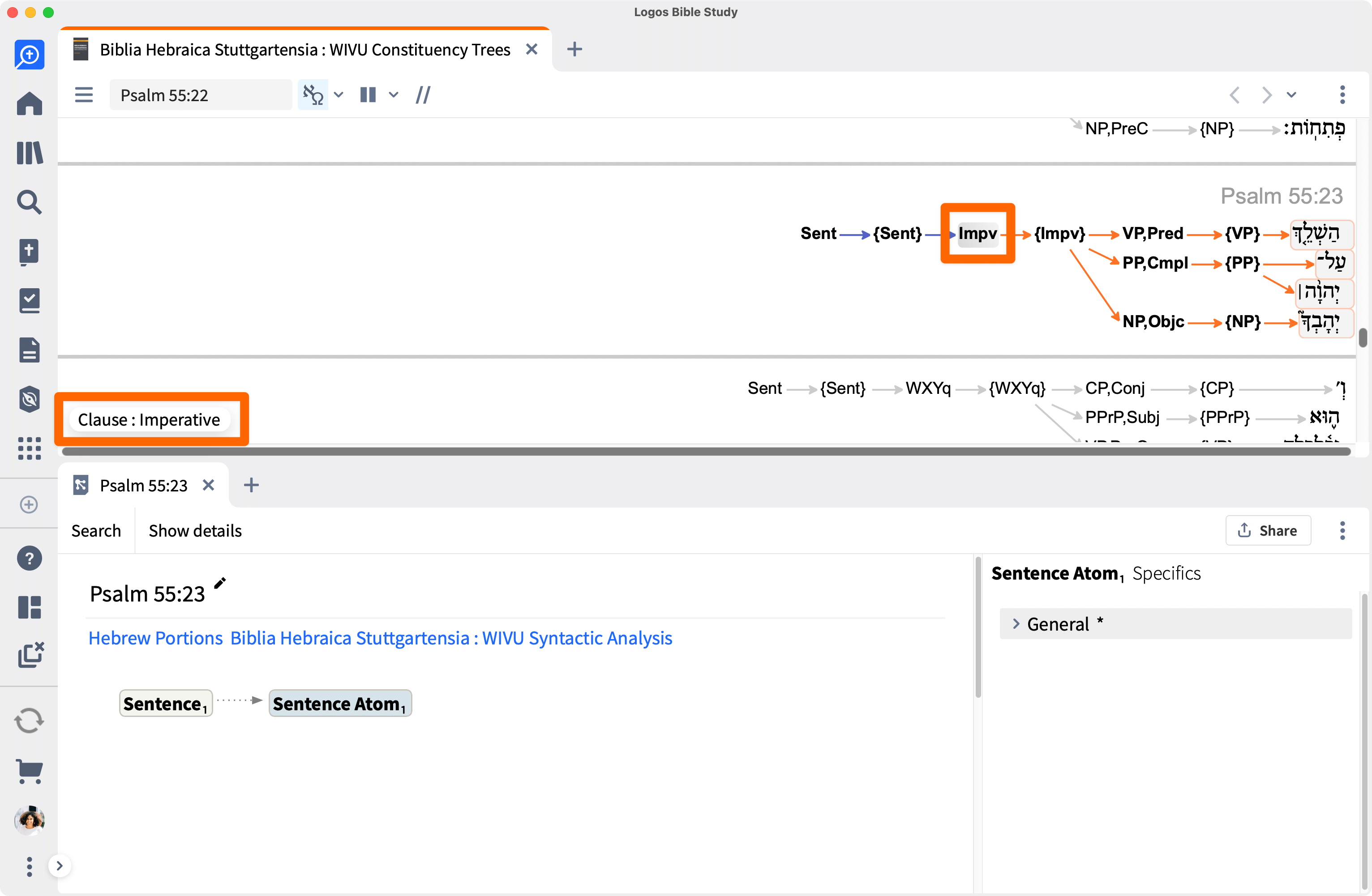Open the bottom panel kebab menu
Viewport: 1372px width, 896px height.
(x=1342, y=531)
